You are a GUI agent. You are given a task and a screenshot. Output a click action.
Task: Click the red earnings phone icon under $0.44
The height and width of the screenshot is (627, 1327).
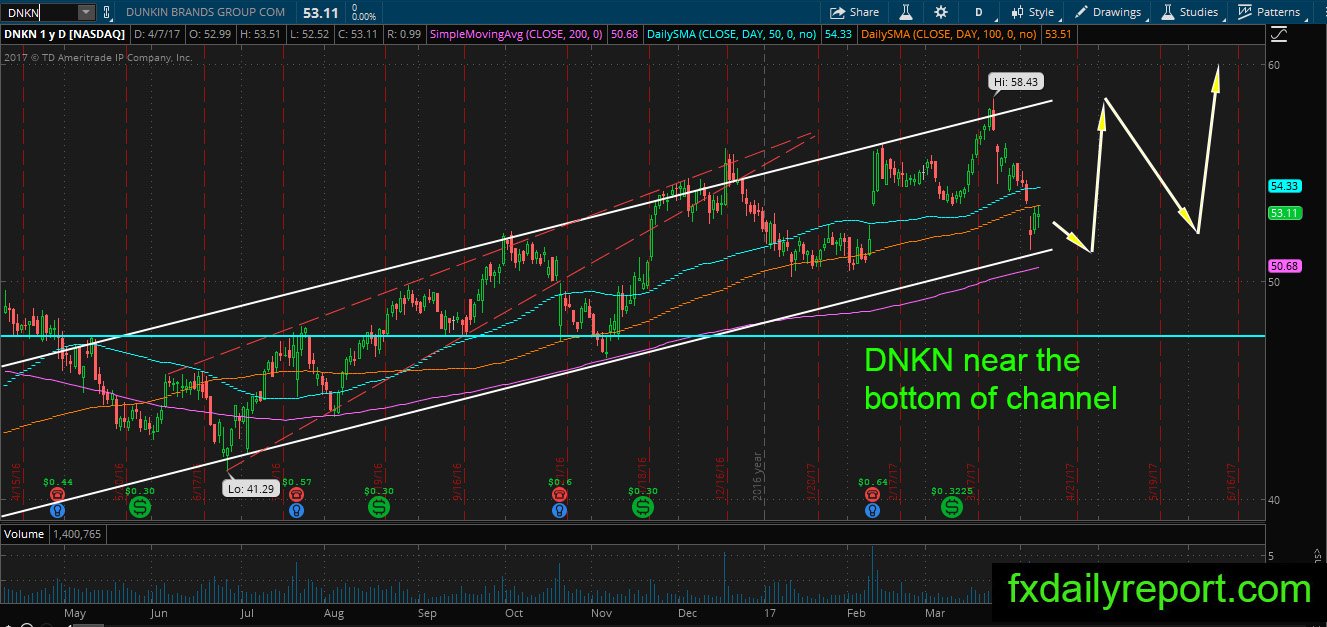tap(57, 494)
